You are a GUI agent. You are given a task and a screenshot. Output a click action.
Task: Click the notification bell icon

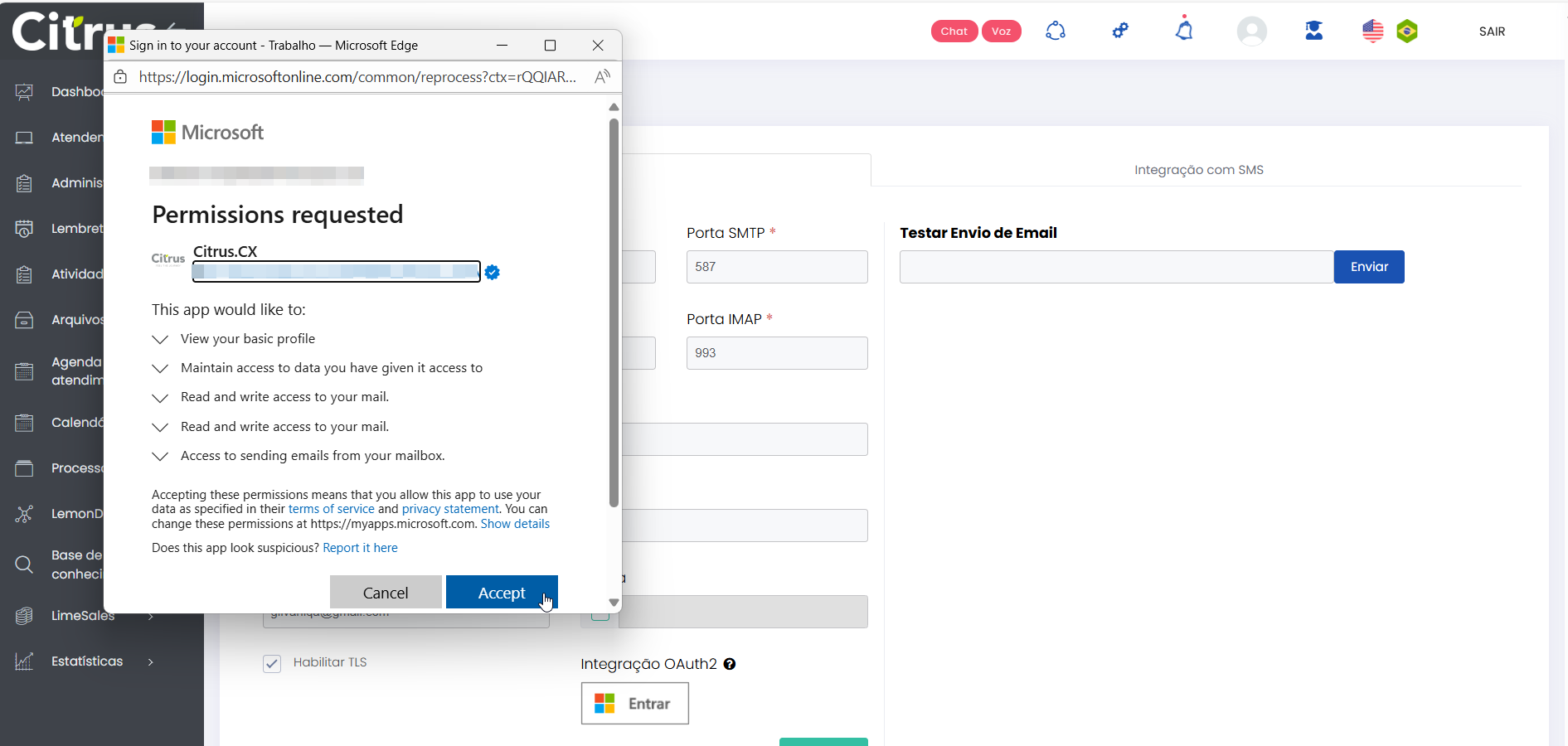click(x=1184, y=31)
